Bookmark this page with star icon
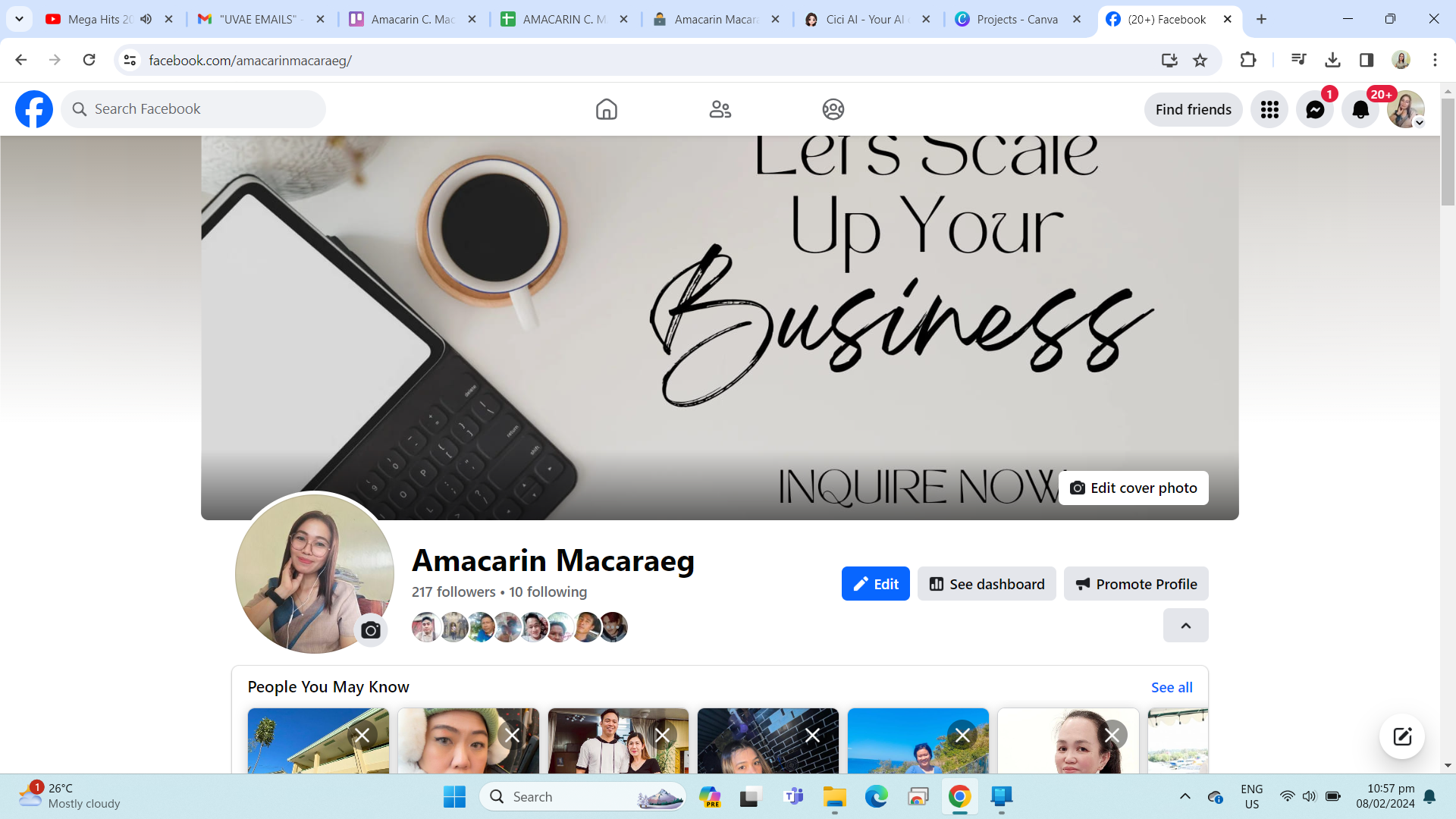This screenshot has height=819, width=1456. [1200, 60]
